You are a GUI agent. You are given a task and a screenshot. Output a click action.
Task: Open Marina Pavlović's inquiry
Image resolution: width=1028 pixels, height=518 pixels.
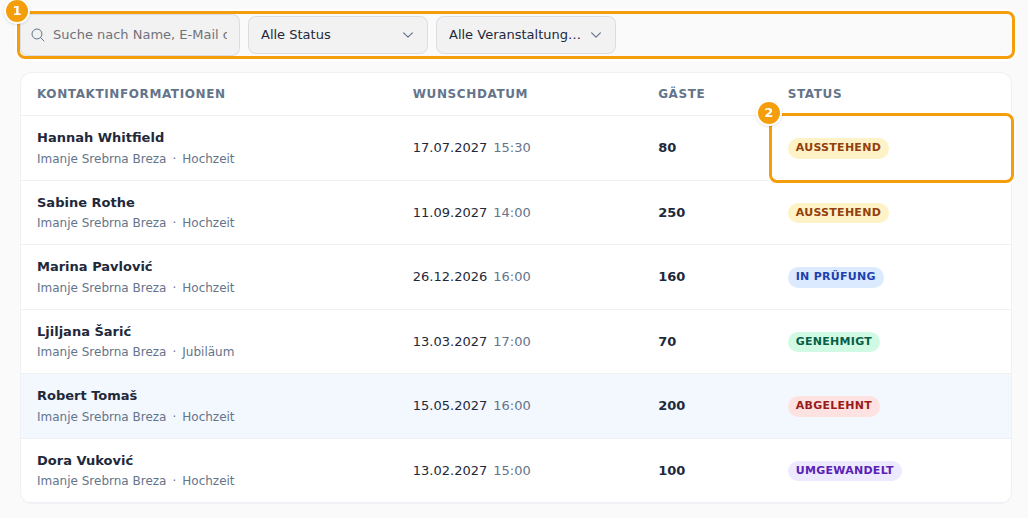[x=516, y=277]
